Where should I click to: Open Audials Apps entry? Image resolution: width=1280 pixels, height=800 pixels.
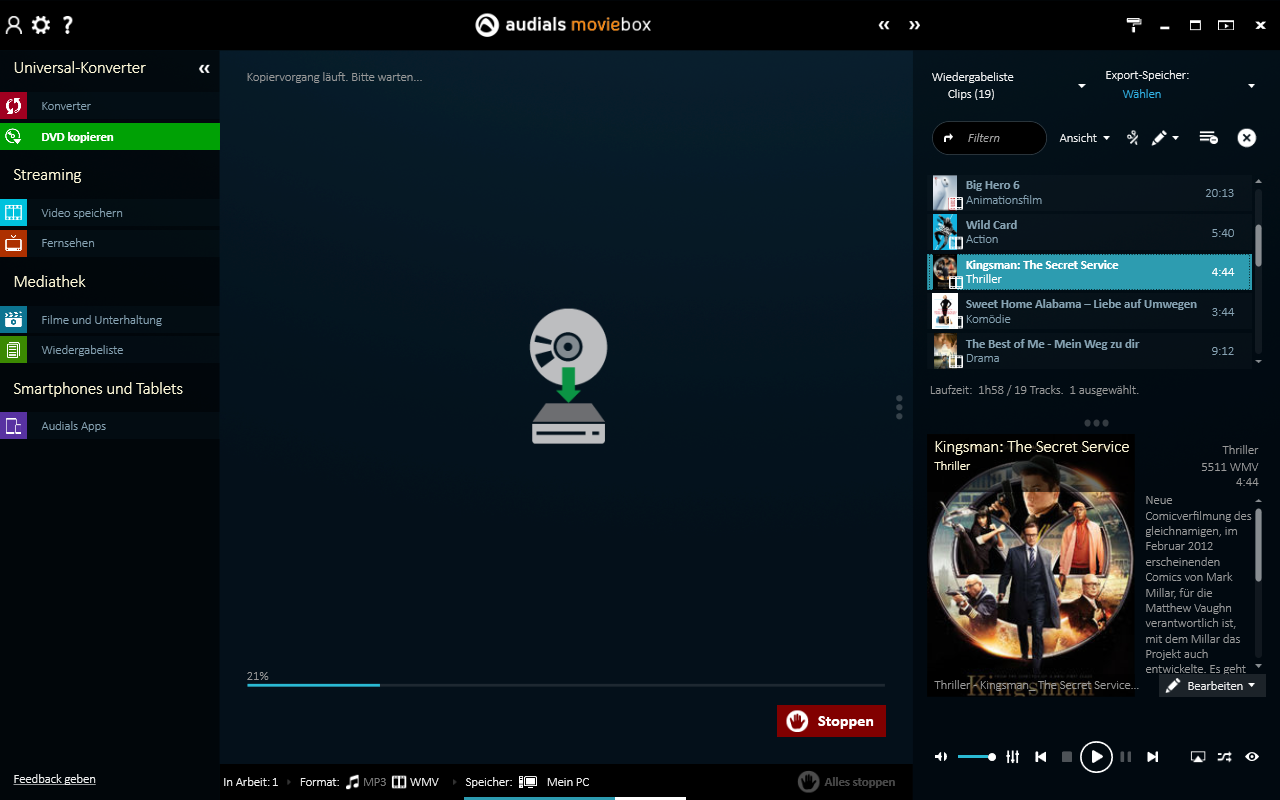pyautogui.click(x=110, y=426)
